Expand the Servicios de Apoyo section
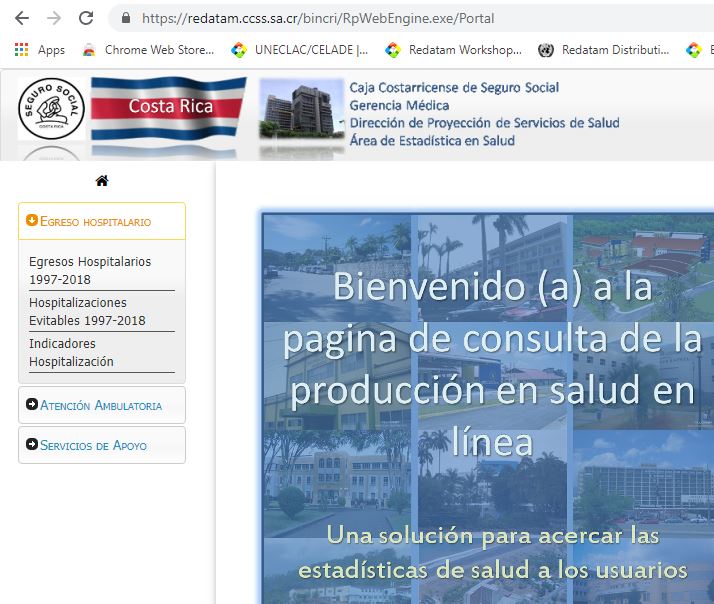Screen dimensions: 714x604 (101, 445)
